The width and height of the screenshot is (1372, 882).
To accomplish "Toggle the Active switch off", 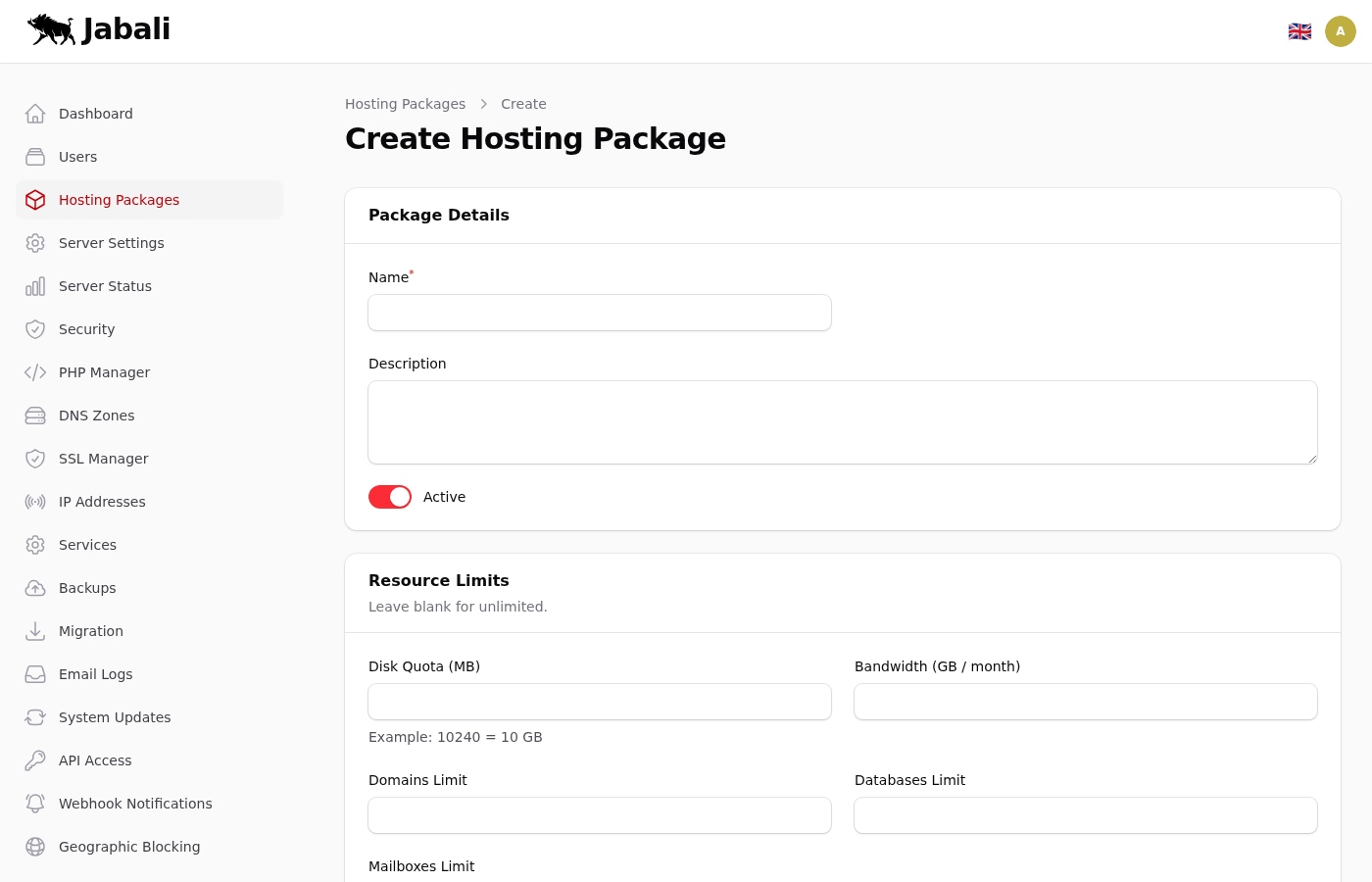I will 390,497.
